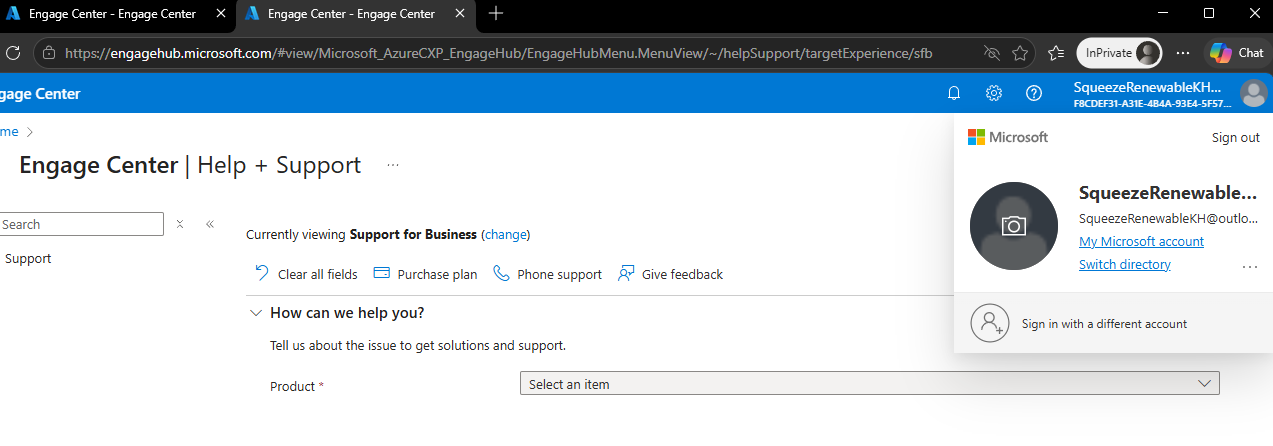Collapse the sidebar with double chevron
1273x446 pixels.
[210, 224]
